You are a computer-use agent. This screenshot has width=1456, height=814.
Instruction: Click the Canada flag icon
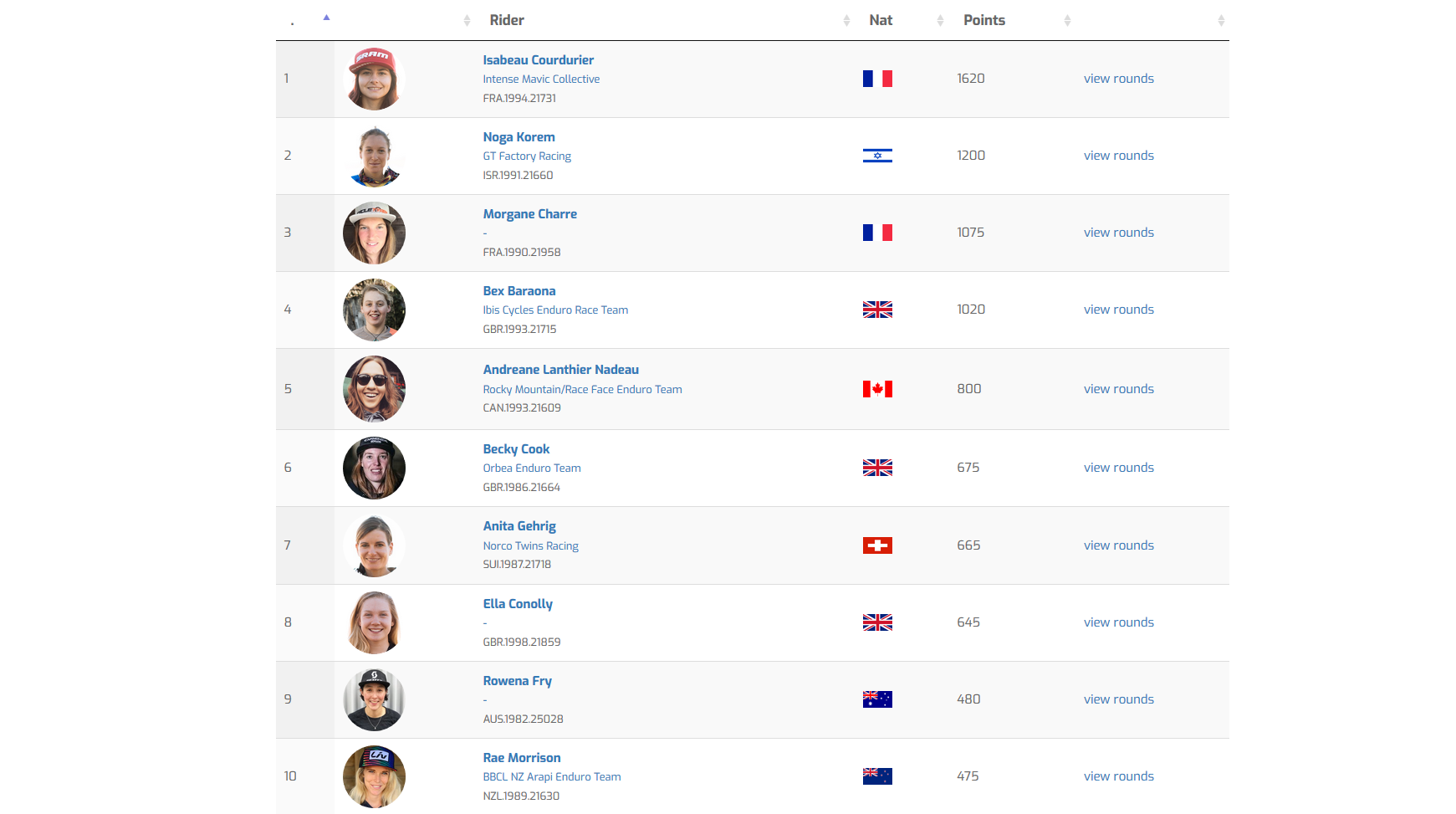pos(877,389)
